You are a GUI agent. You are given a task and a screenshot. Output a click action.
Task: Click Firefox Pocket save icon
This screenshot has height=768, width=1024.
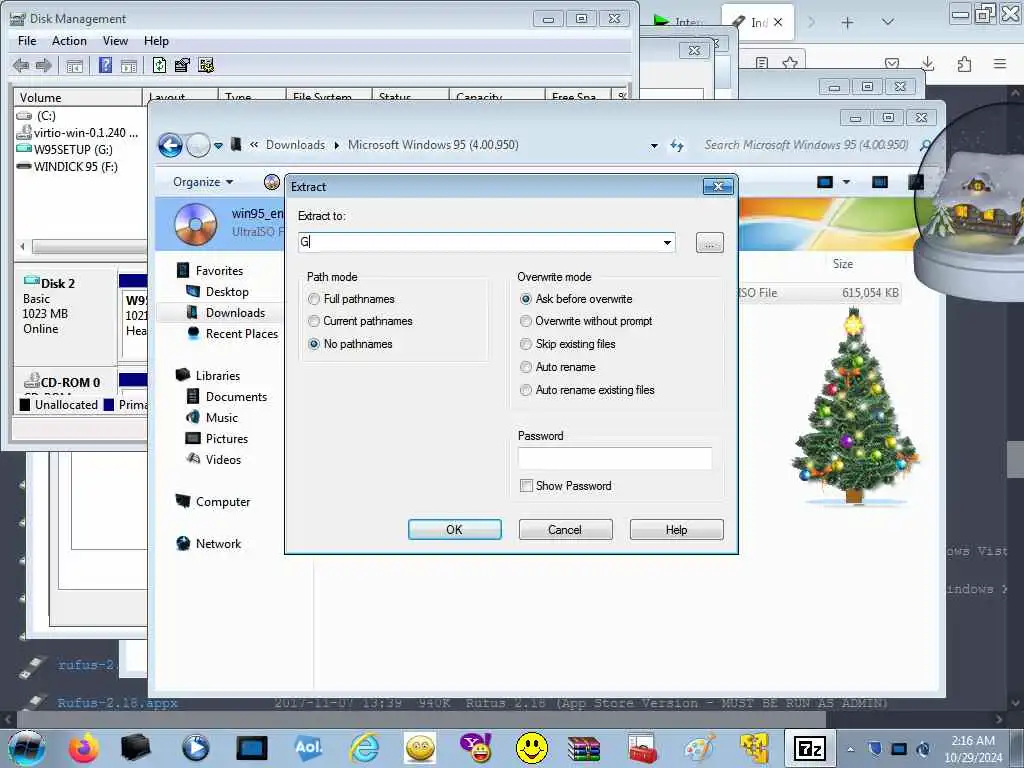[892, 63]
